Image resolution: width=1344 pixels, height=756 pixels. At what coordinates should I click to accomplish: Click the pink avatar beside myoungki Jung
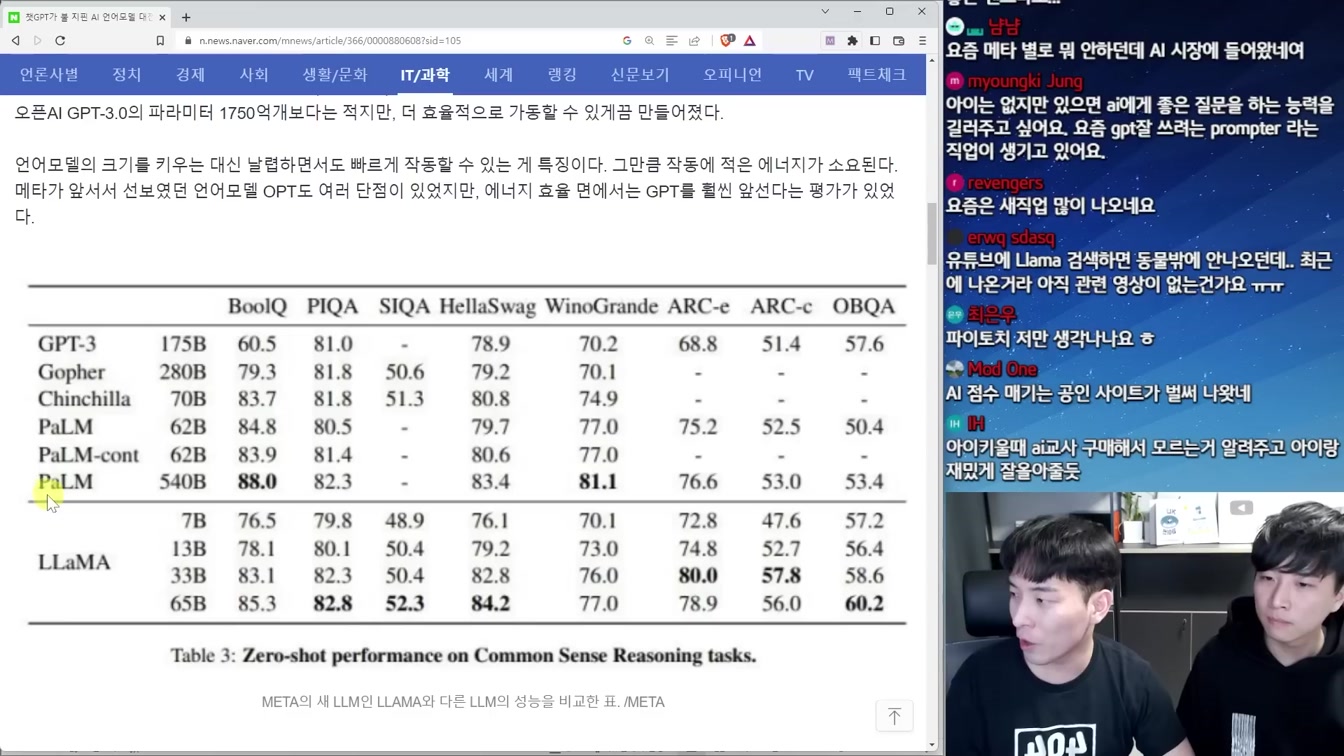pos(955,82)
